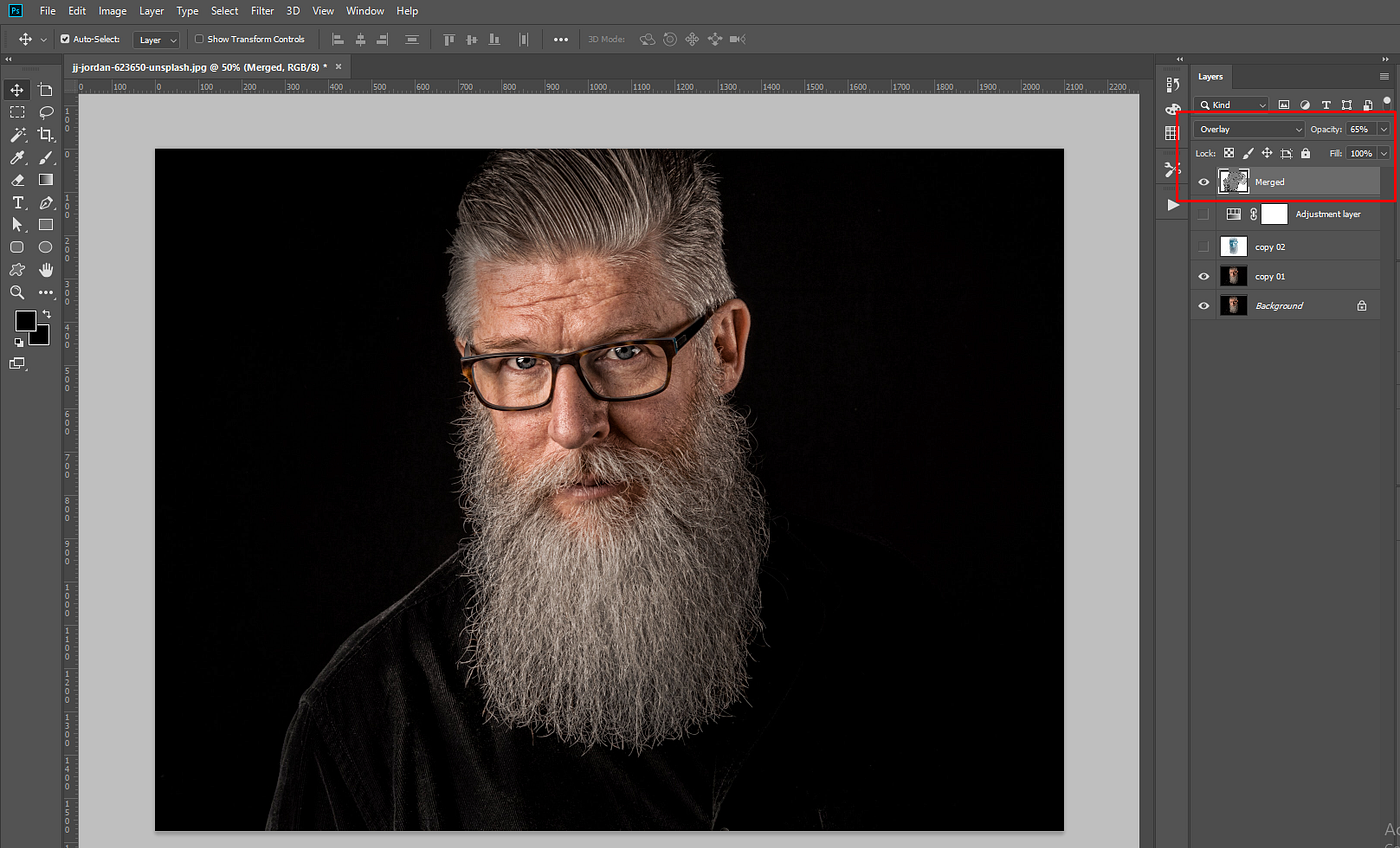Open the Overlay blend mode dropdown
Image resolution: width=1400 pixels, height=848 pixels.
(x=1250, y=129)
